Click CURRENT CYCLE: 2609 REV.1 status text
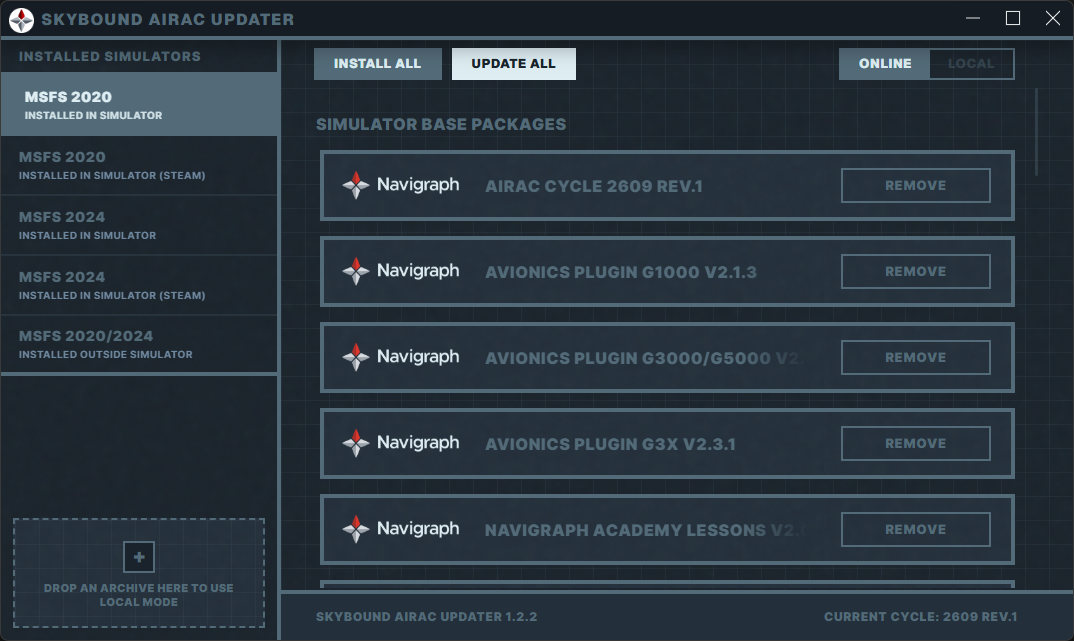This screenshot has height=641, width=1074. click(x=921, y=616)
